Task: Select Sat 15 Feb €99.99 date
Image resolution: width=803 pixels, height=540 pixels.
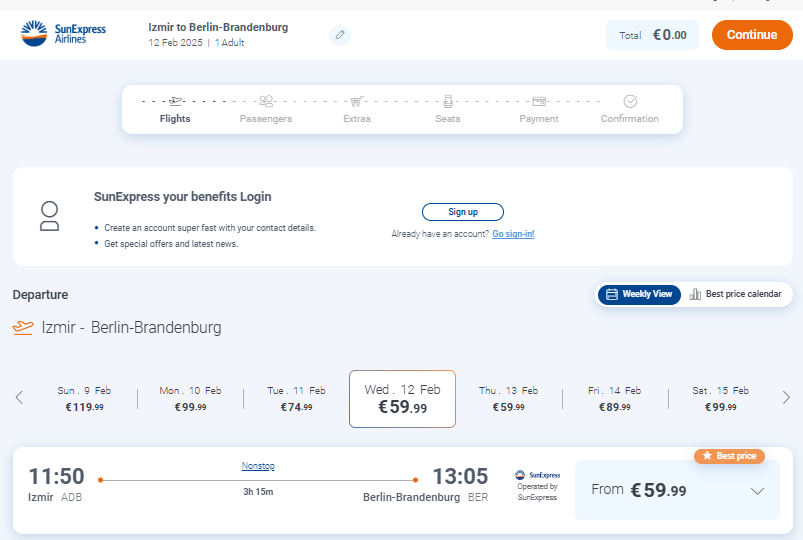Action: tap(721, 399)
